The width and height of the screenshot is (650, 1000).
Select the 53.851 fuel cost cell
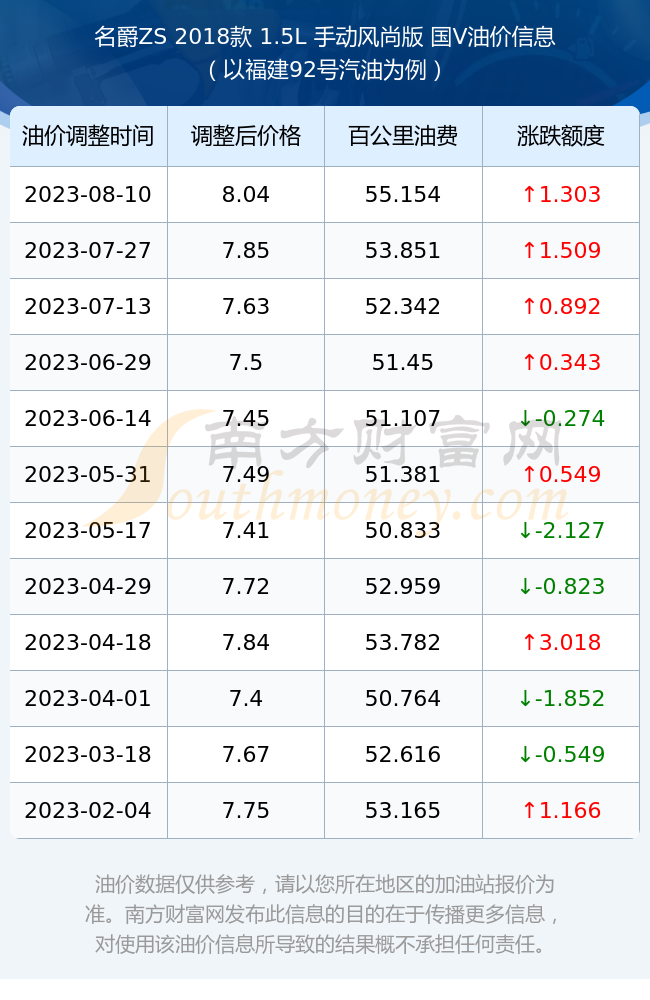(x=403, y=250)
